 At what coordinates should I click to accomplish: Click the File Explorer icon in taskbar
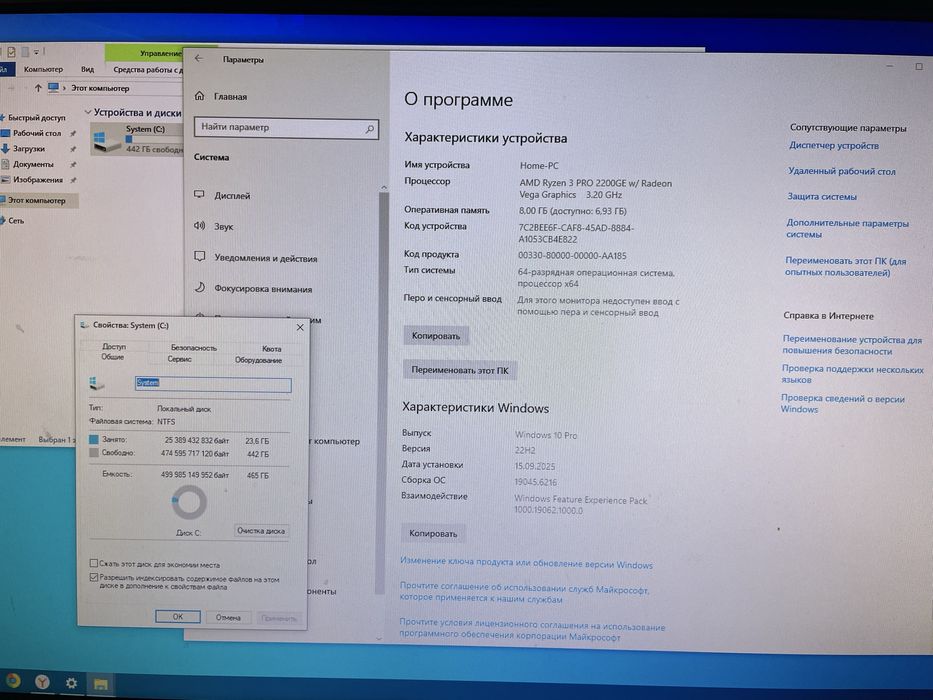[101, 684]
